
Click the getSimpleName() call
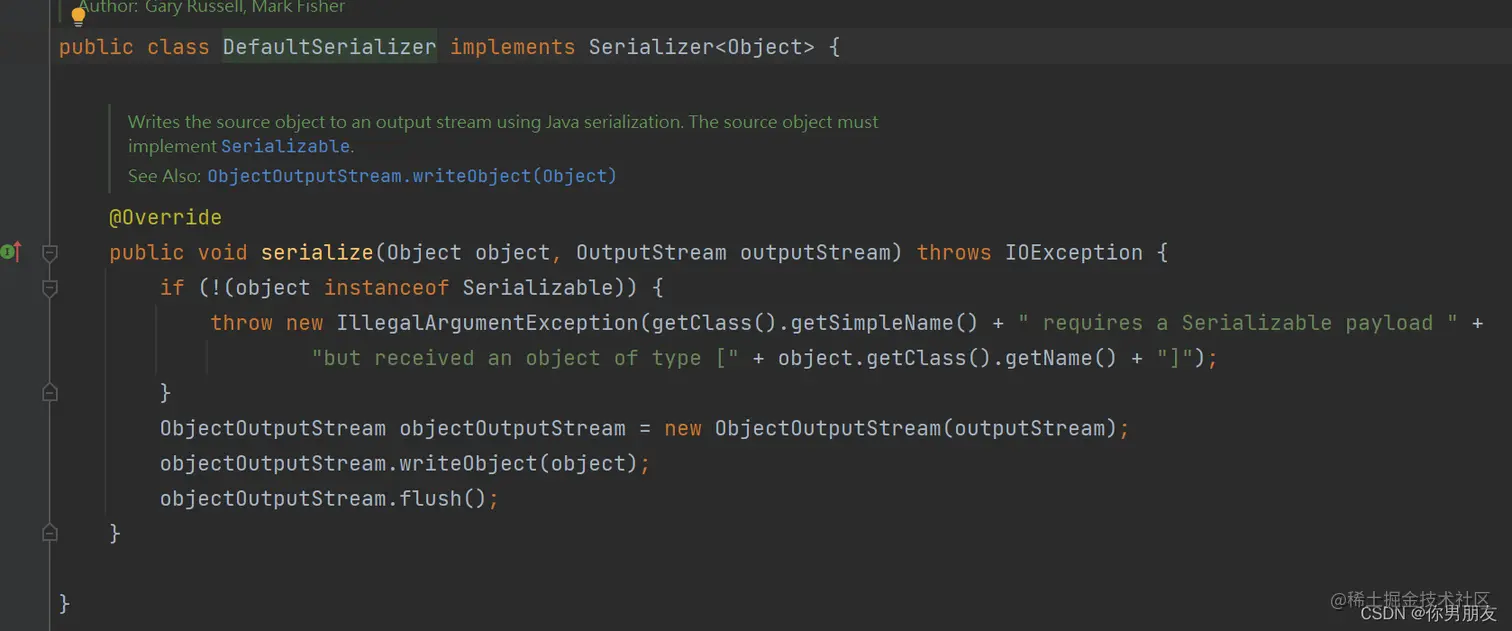tap(884, 323)
